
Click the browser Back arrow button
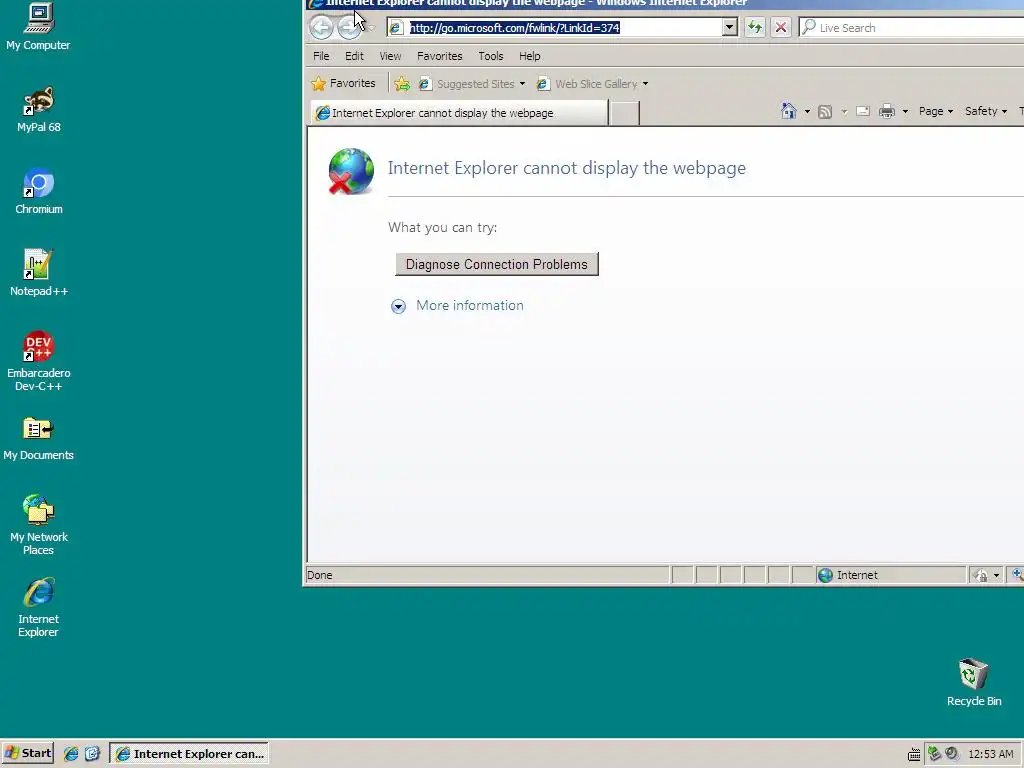coord(321,27)
